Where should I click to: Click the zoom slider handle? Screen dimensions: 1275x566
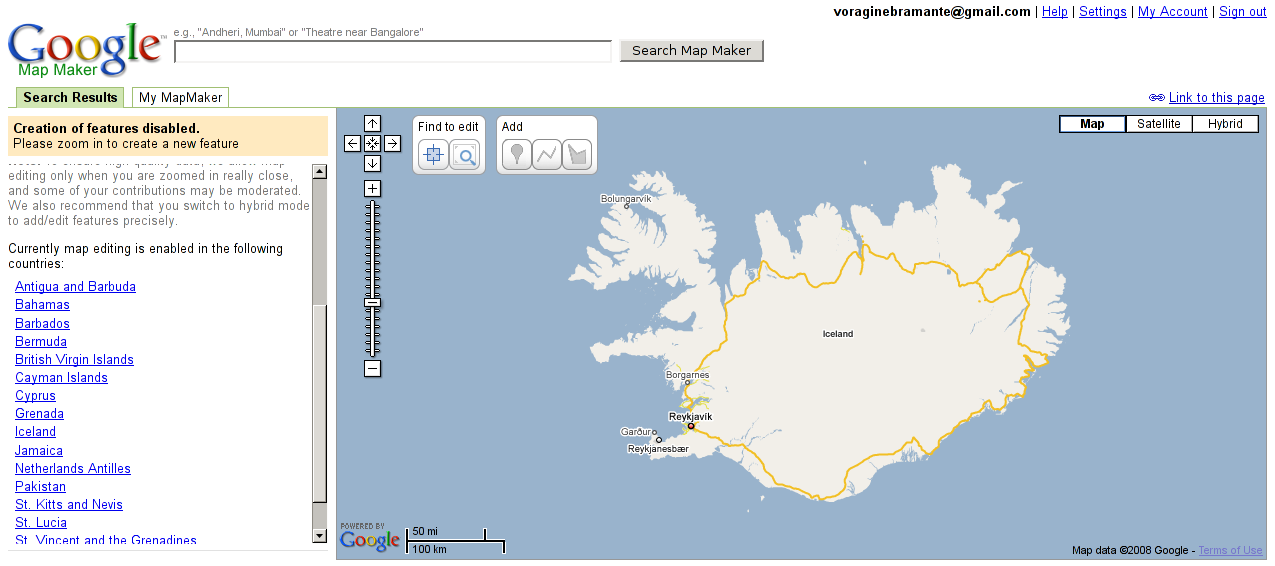(x=372, y=302)
